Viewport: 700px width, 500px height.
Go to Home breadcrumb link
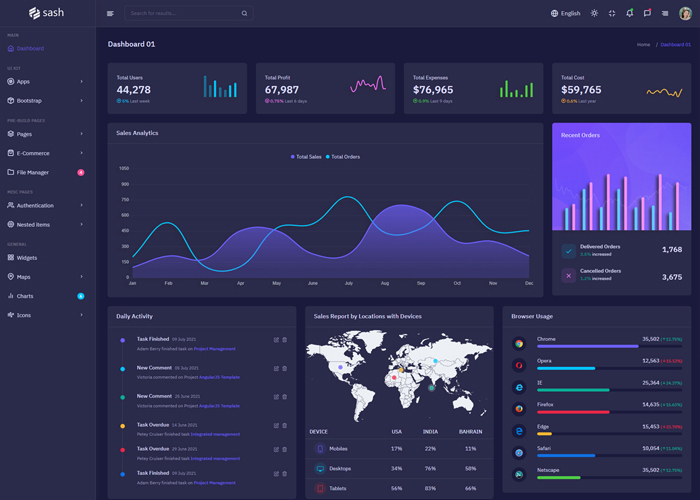point(643,45)
